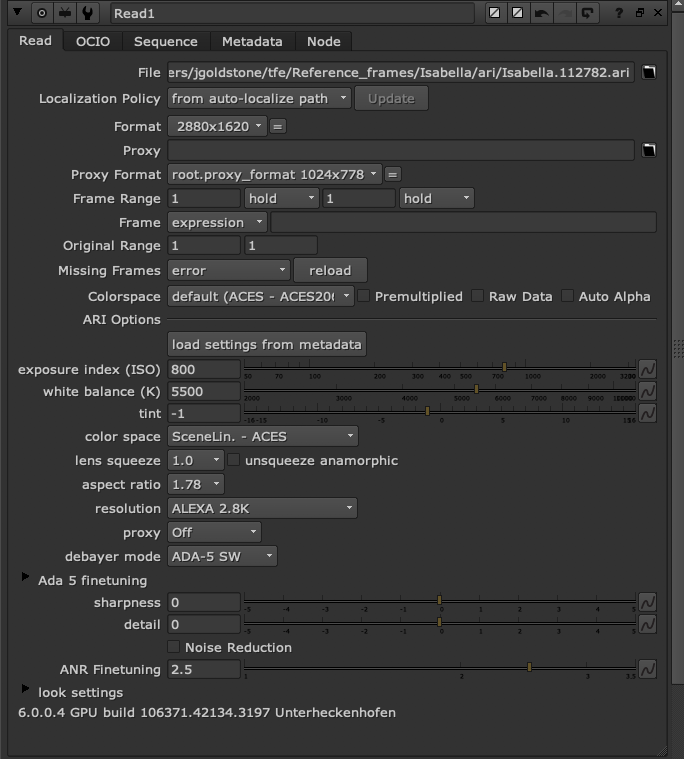The image size is (684, 759).
Task: Click animation curve icon for ANR Finetuning
Action: coord(647,669)
